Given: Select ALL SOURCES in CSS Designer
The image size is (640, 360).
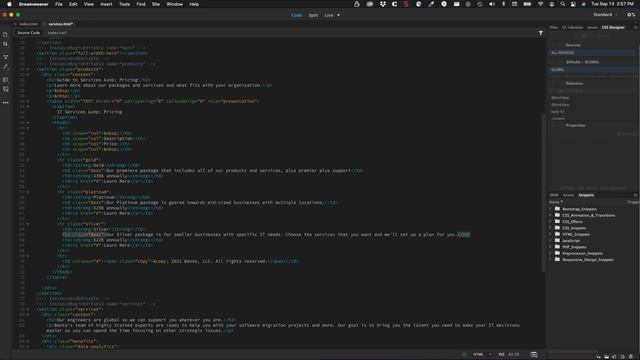Looking at the screenshot, I should (592, 53).
